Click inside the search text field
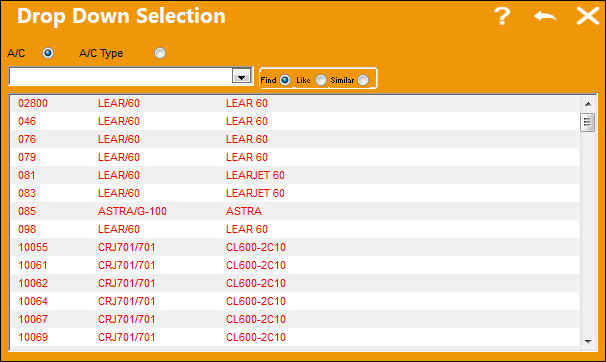 tap(121, 76)
